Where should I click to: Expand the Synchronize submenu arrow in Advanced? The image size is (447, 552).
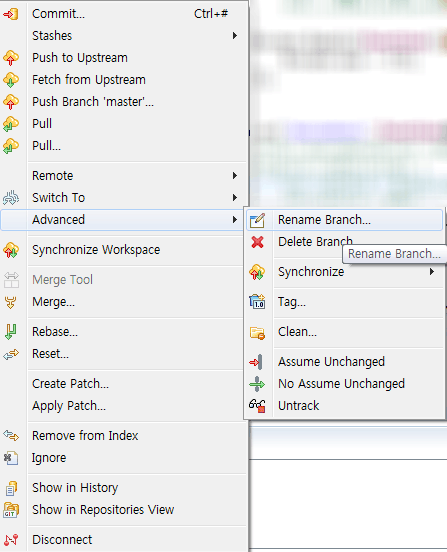tap(432, 272)
